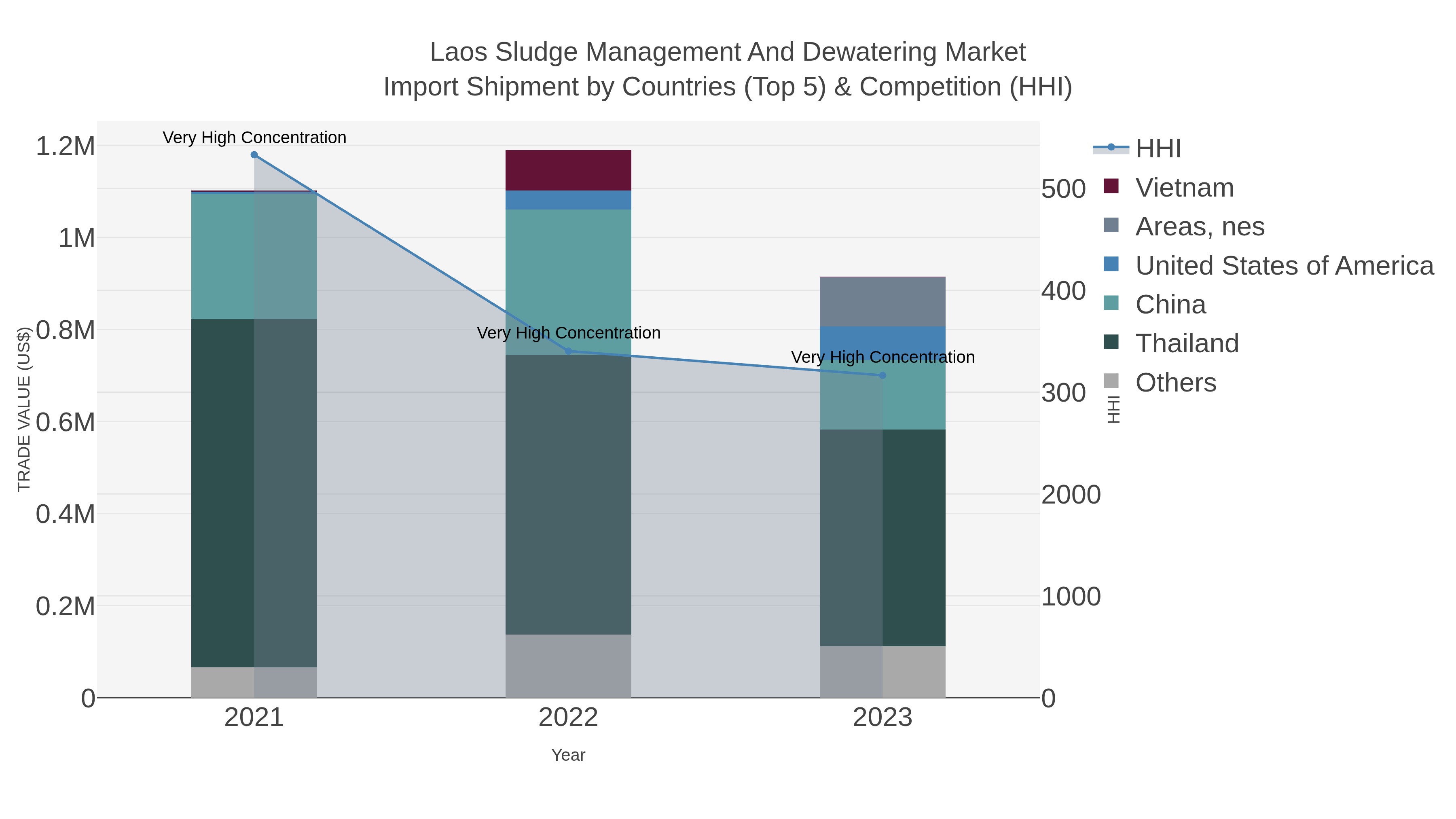Click the Areas, nes segment in 2023 bar
Screen dimensions: 1456x819
click(x=882, y=302)
